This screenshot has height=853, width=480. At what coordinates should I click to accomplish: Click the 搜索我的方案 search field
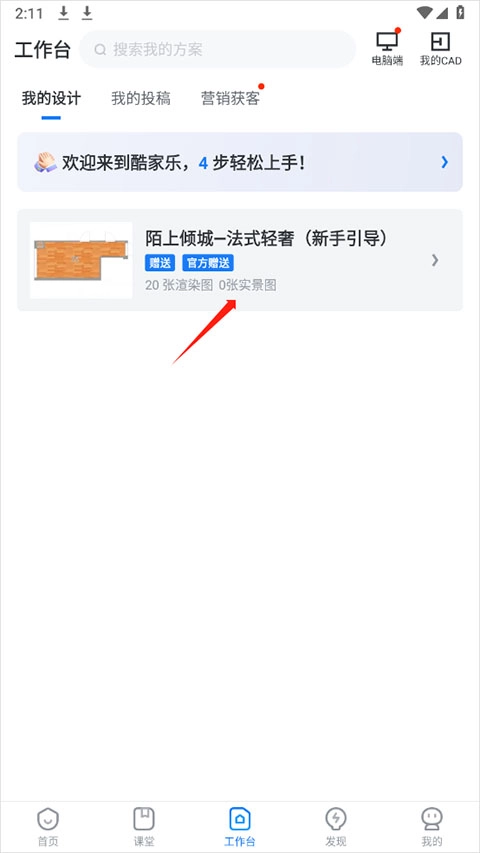click(x=218, y=50)
